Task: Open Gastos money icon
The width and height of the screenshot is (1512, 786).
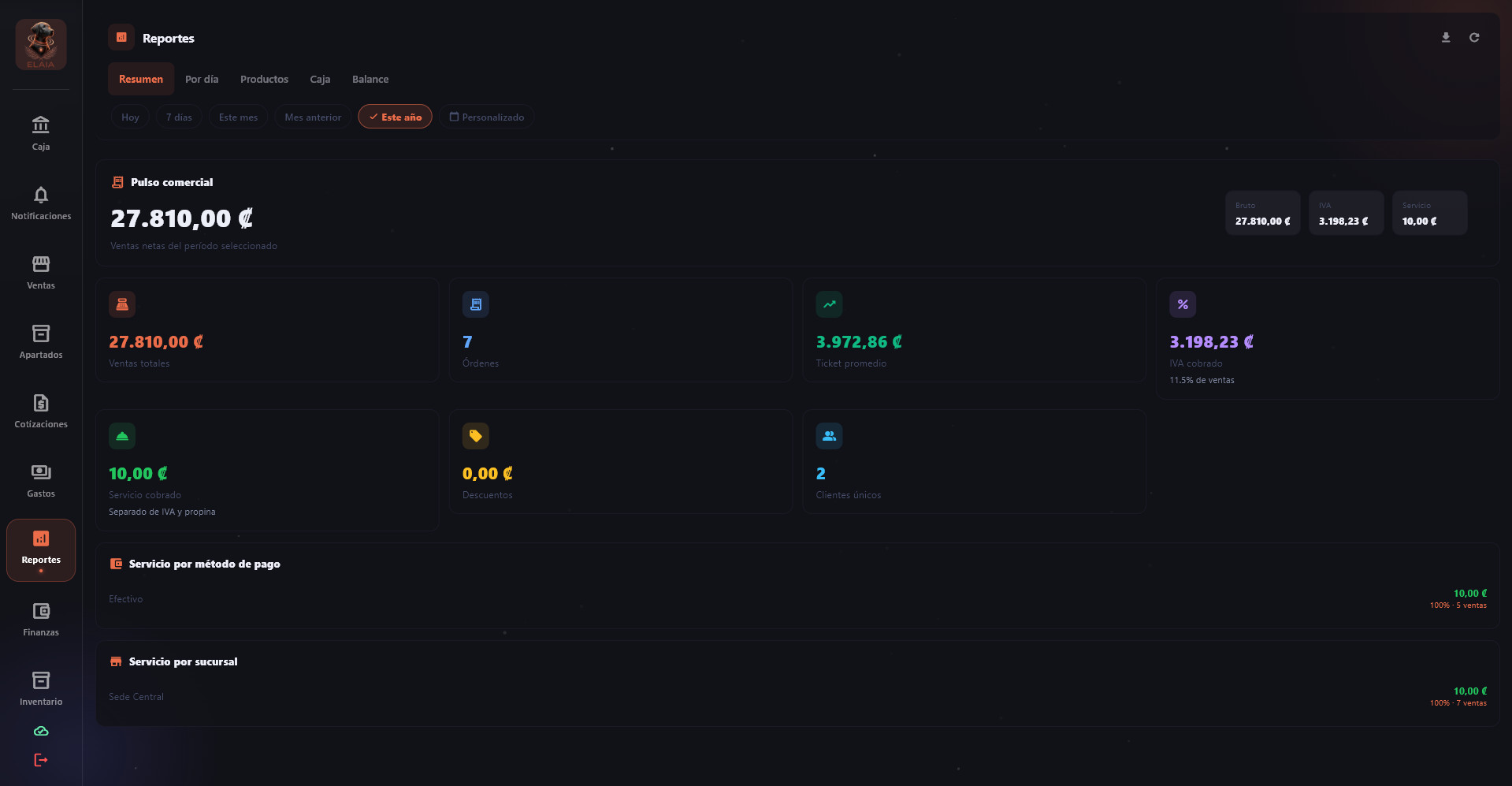Action: pos(41,471)
